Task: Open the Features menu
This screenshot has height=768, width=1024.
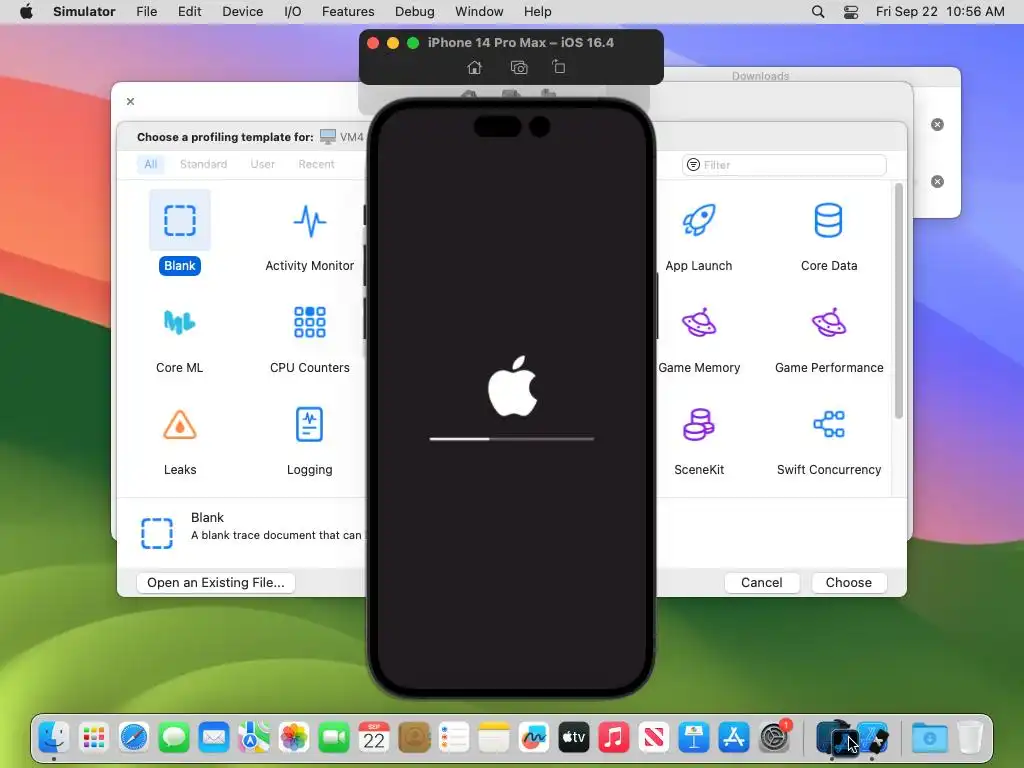Action: tap(348, 12)
